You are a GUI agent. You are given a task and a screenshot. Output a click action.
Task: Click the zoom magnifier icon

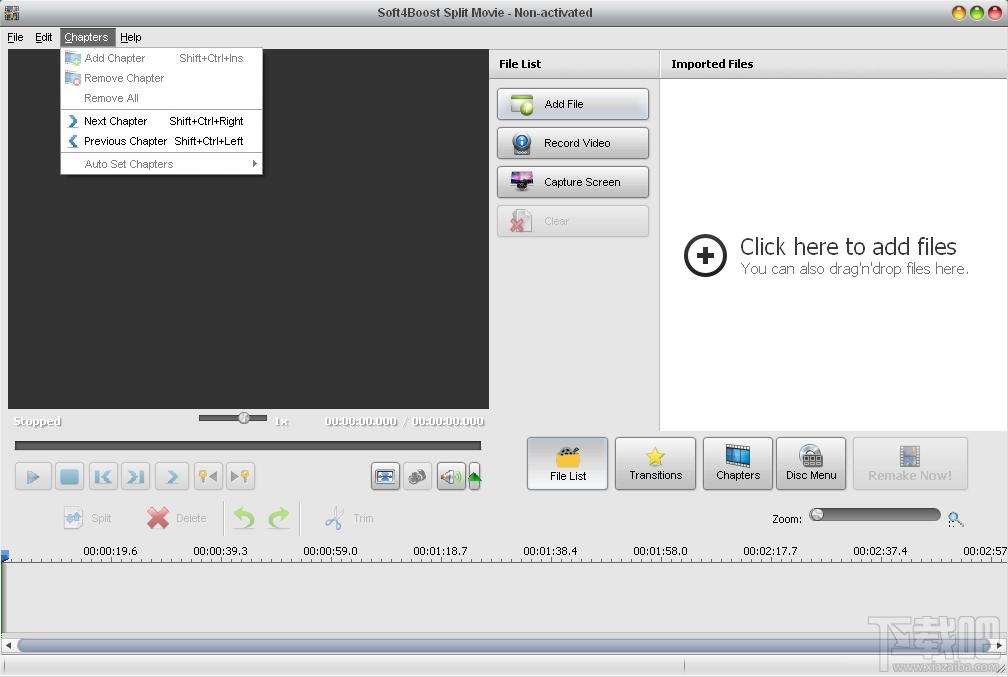click(955, 519)
